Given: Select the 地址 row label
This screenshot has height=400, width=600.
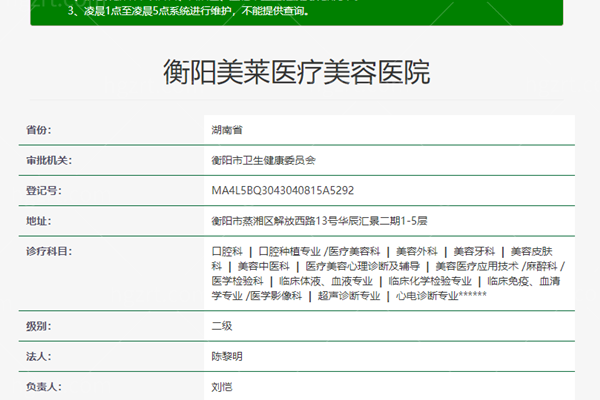Looking at the screenshot, I should tap(38, 220).
